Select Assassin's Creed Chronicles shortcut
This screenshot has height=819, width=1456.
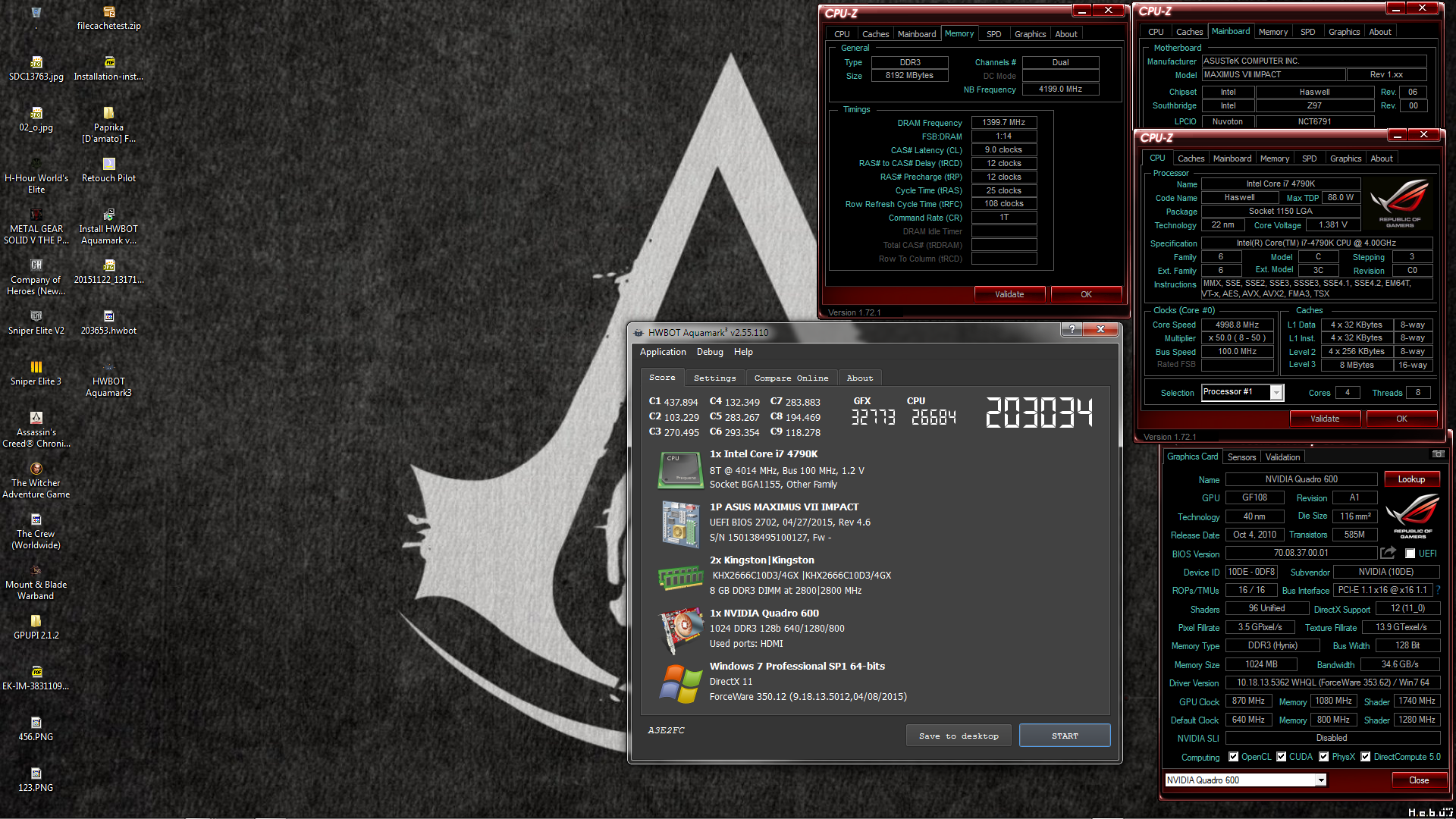click(x=36, y=430)
